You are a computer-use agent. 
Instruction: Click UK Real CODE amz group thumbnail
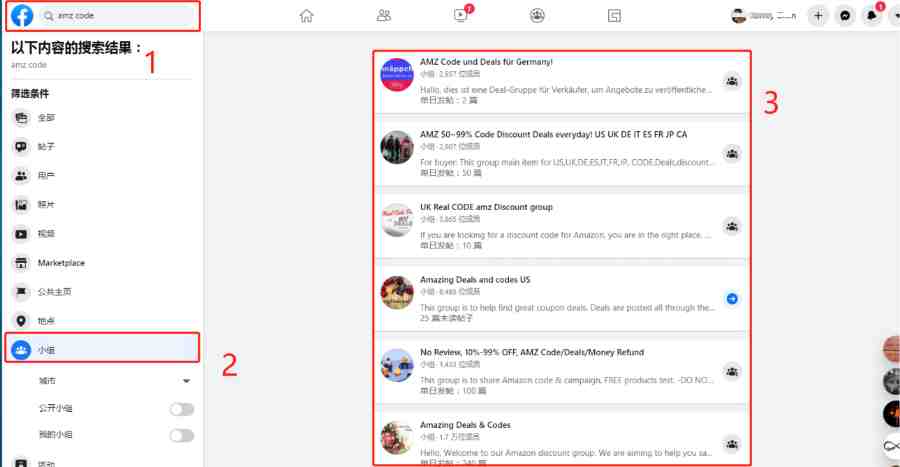(x=397, y=220)
